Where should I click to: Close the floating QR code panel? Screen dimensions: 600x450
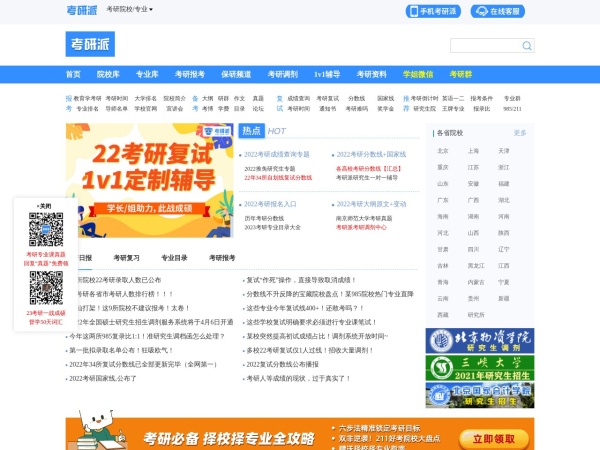45,206
